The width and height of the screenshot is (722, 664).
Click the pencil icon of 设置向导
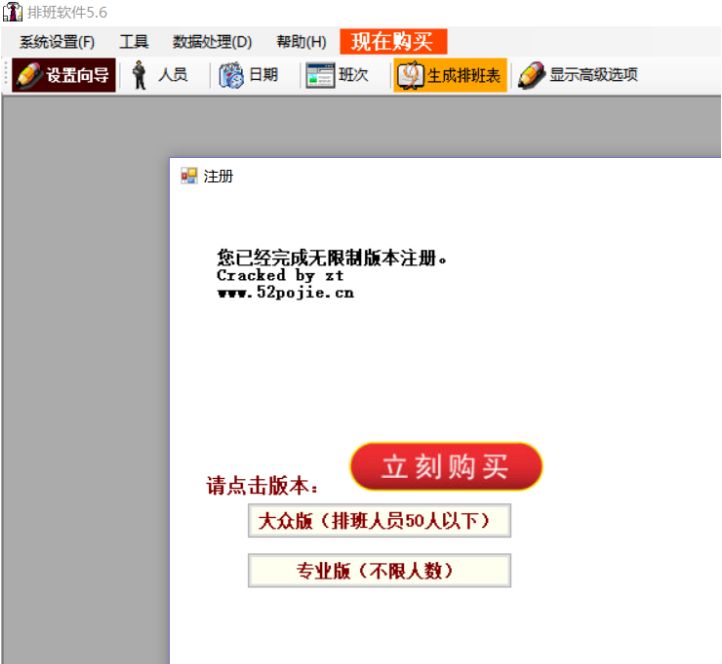[29, 75]
